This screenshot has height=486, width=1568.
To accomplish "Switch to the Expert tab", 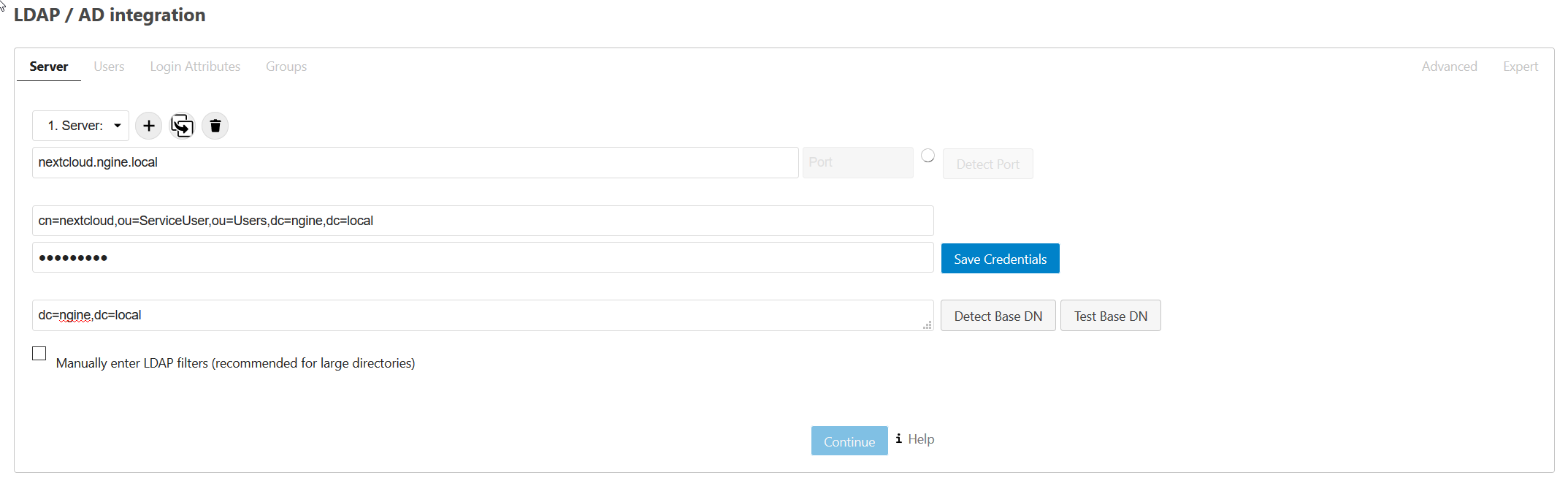I will (x=1520, y=67).
